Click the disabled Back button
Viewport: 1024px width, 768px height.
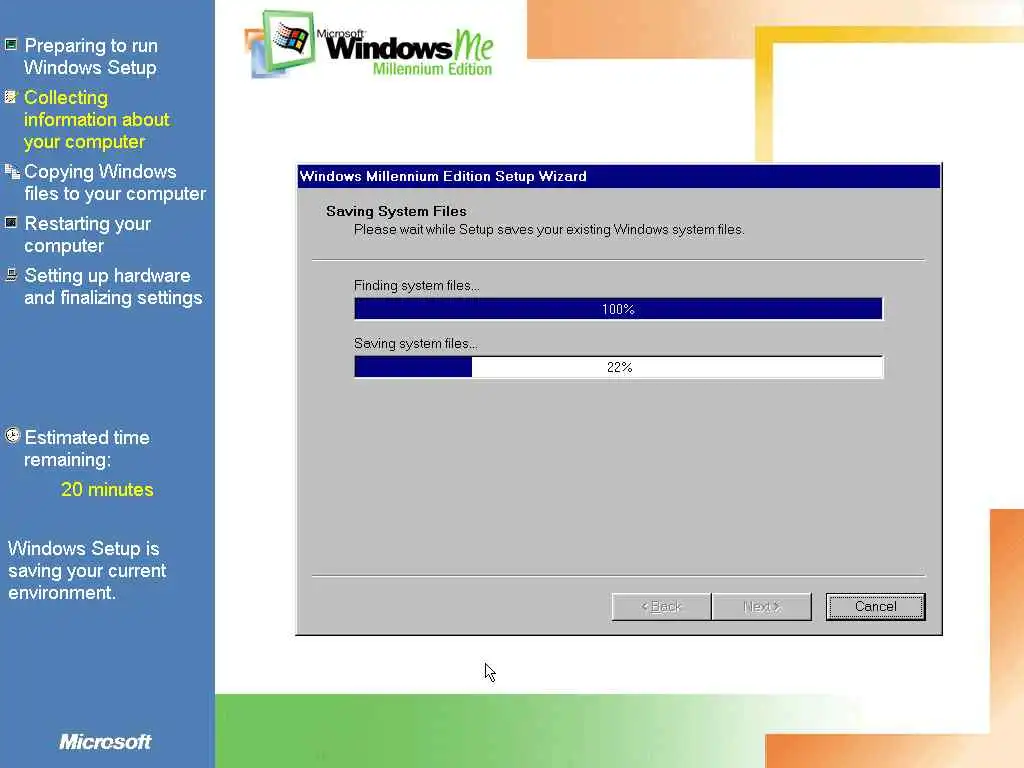[661, 607]
